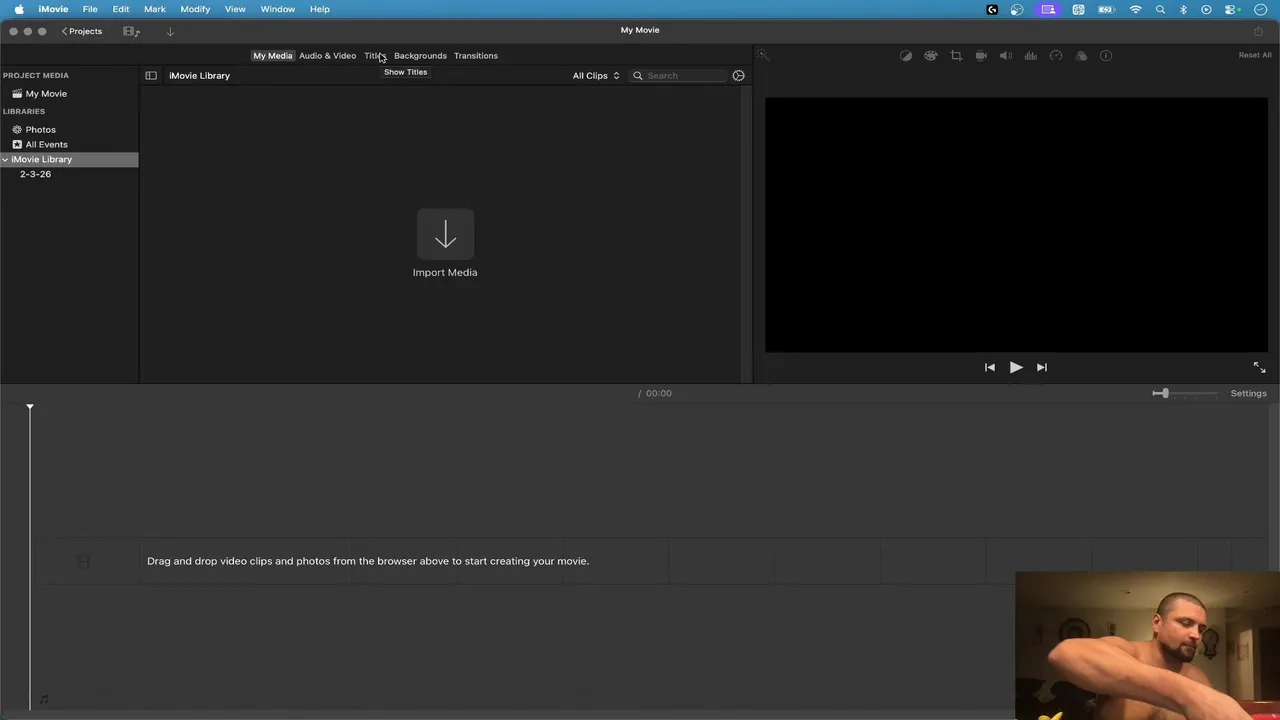Skip to next clip in the viewer

point(1042,367)
